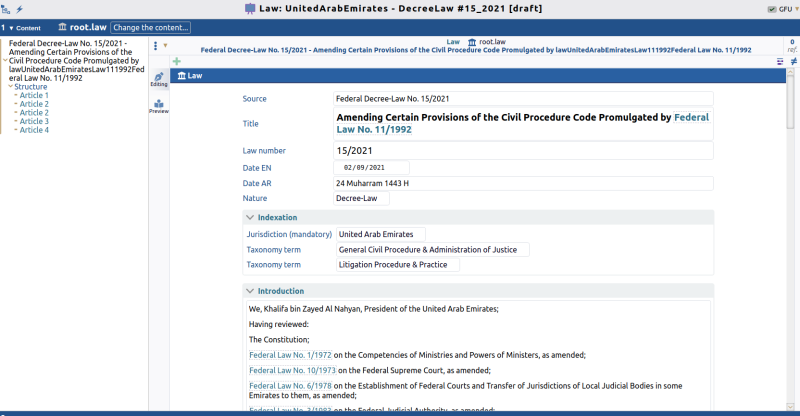The width and height of the screenshot is (800, 416).
Task: Open the GFU dropdown arrow
Action: click(797, 9)
